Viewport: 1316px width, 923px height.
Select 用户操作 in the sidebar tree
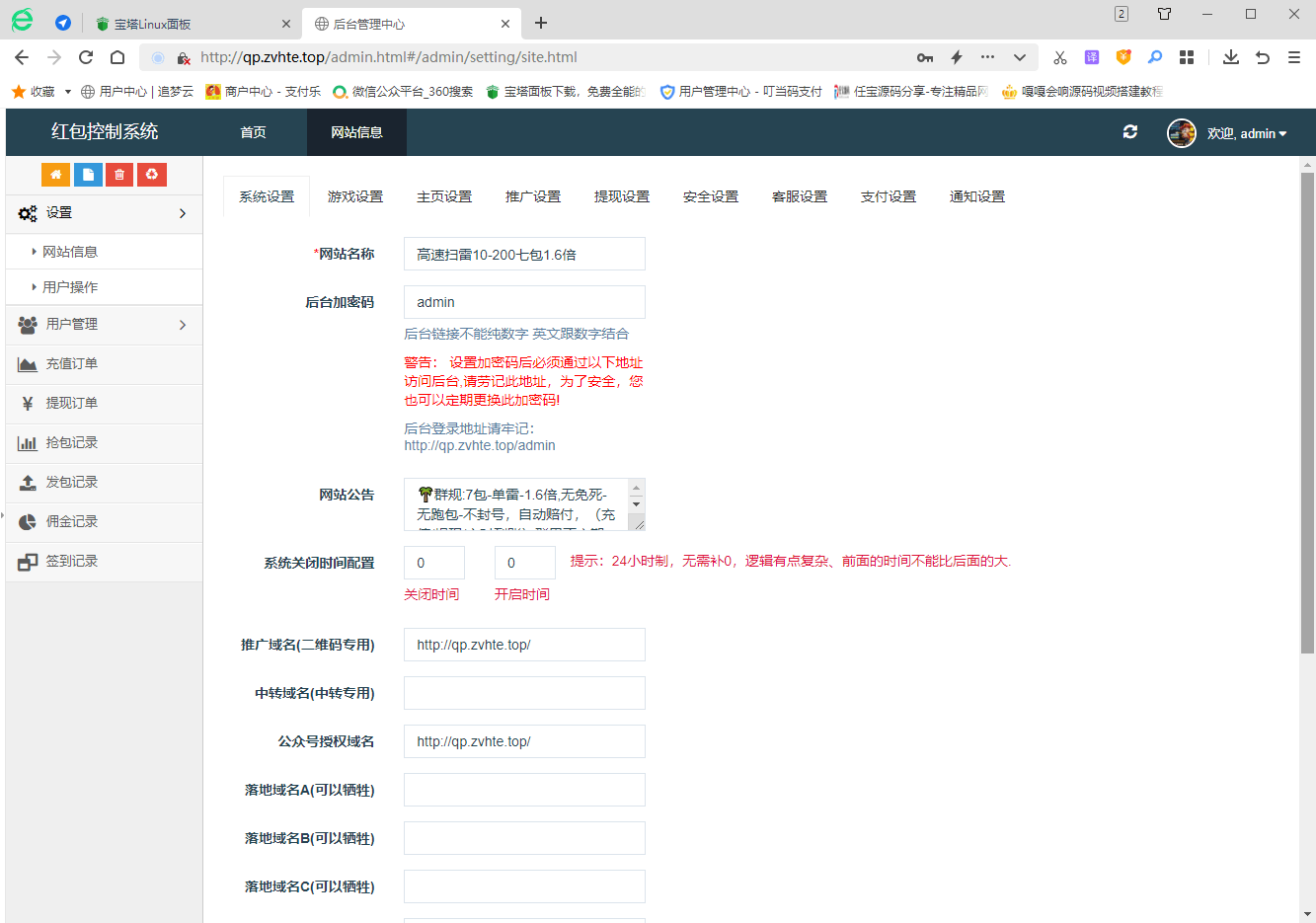click(70, 287)
